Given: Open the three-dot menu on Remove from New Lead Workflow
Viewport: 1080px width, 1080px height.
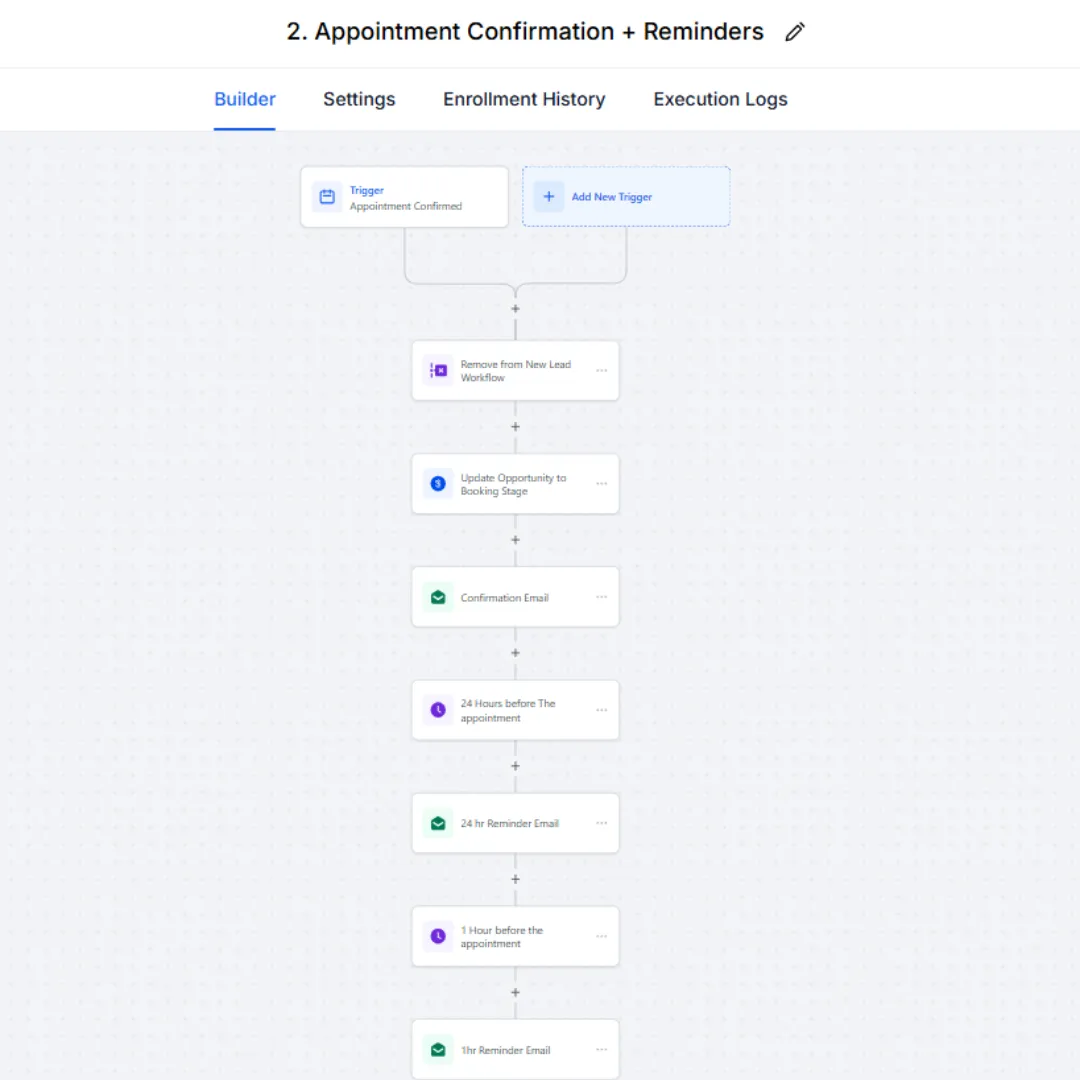Looking at the screenshot, I should pyautogui.click(x=601, y=371).
